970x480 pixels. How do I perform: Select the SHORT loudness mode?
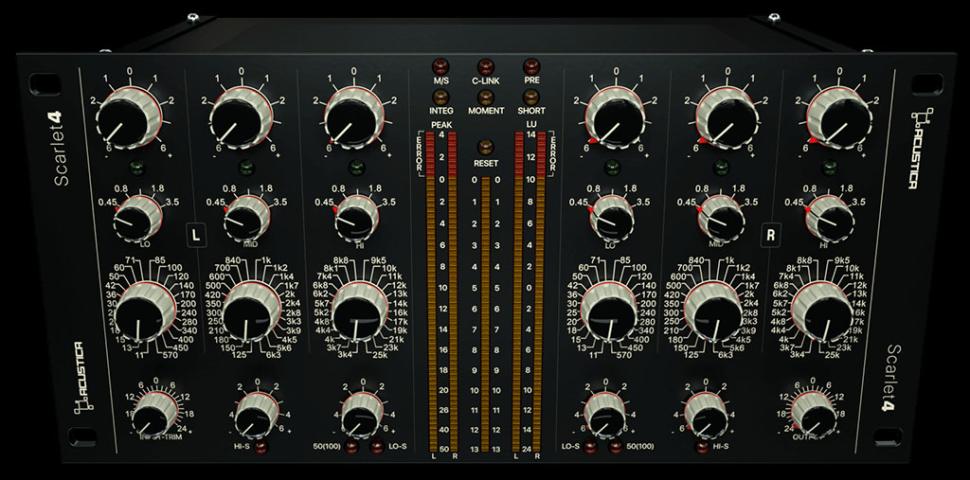[x=532, y=97]
